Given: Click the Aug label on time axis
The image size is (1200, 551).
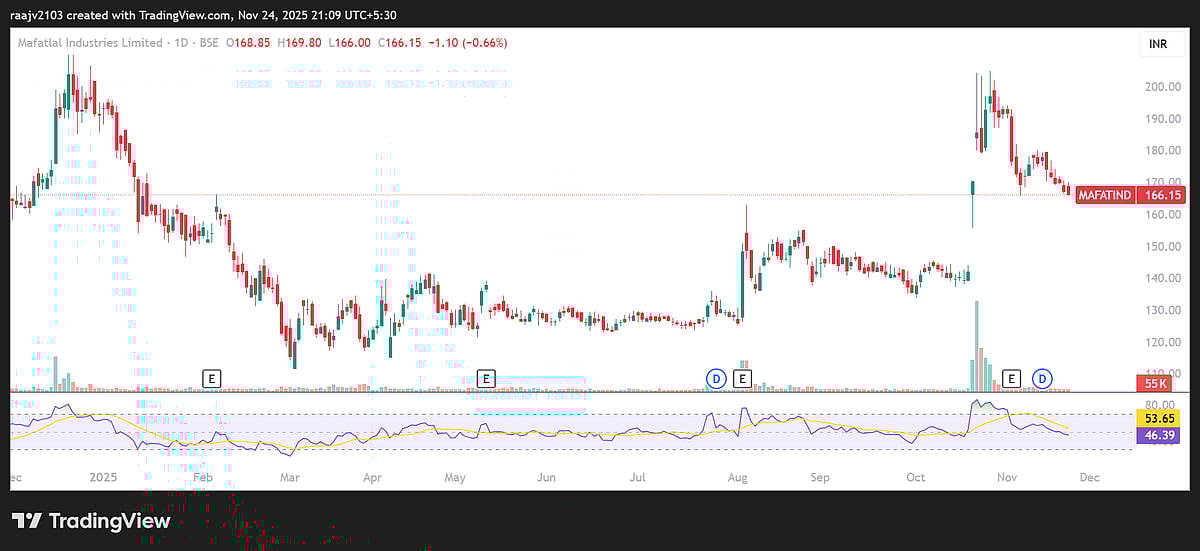Looking at the screenshot, I should pyautogui.click(x=736, y=478).
